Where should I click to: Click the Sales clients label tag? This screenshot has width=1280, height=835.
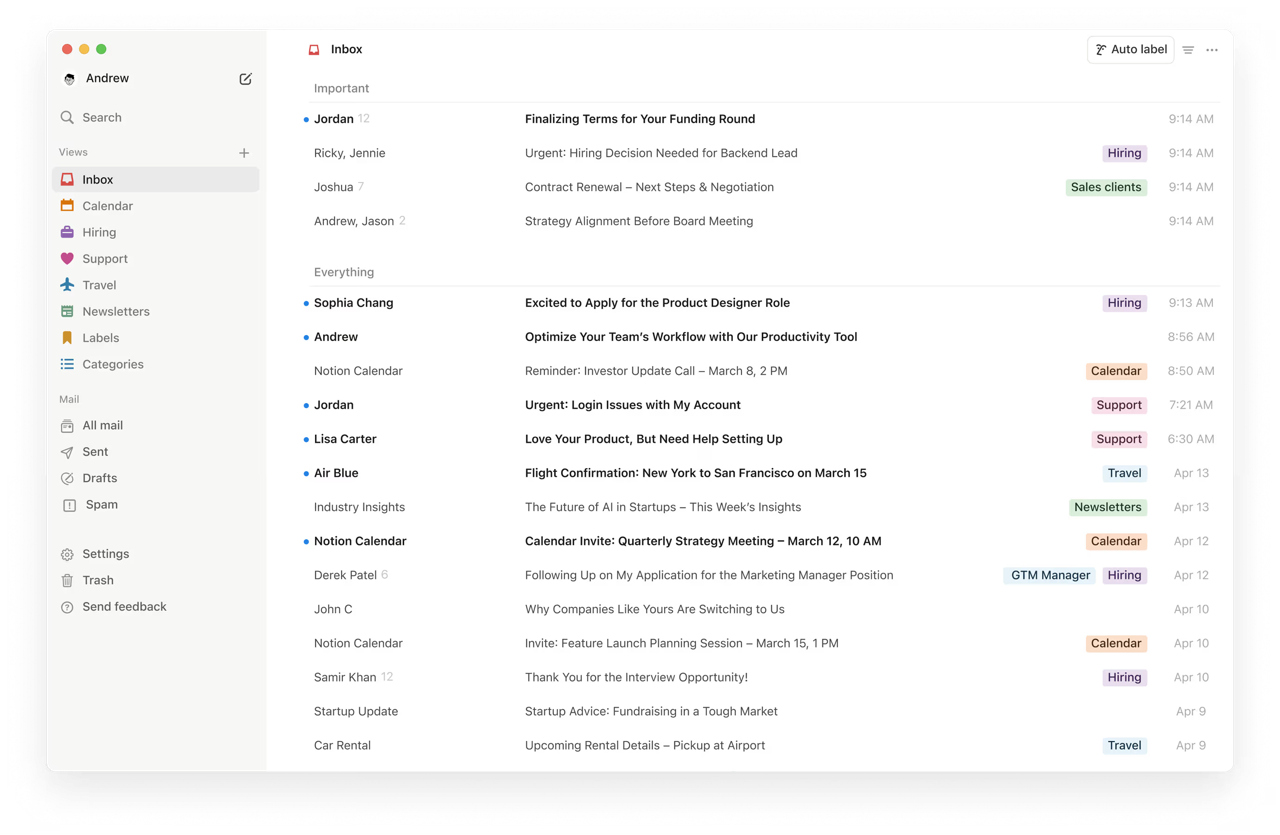coord(1105,187)
